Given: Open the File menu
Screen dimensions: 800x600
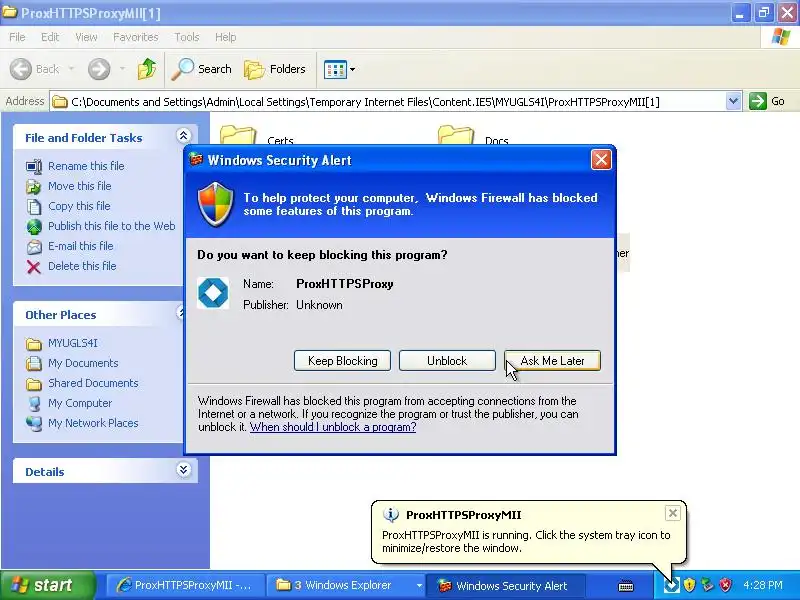Looking at the screenshot, I should [x=17, y=37].
